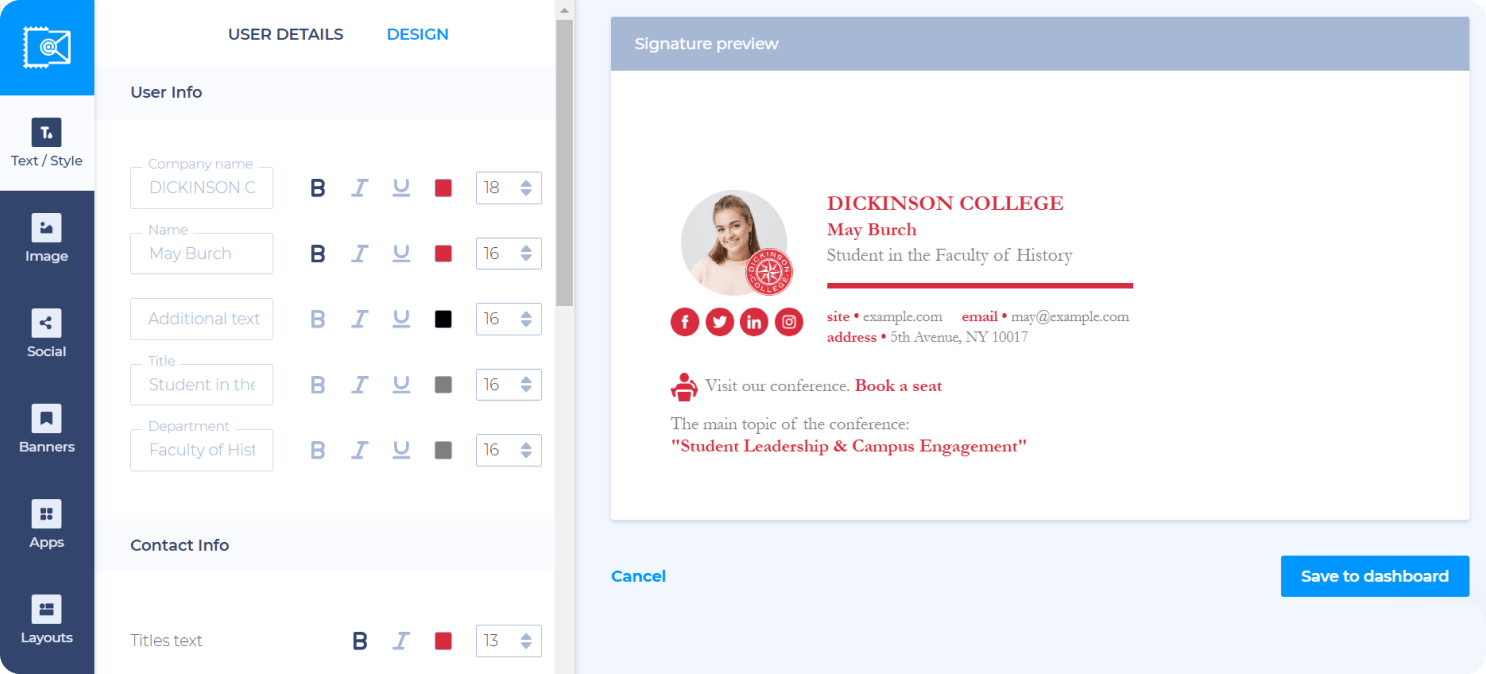Open the Social sidebar section
This screenshot has height=674, width=1486.
point(47,334)
